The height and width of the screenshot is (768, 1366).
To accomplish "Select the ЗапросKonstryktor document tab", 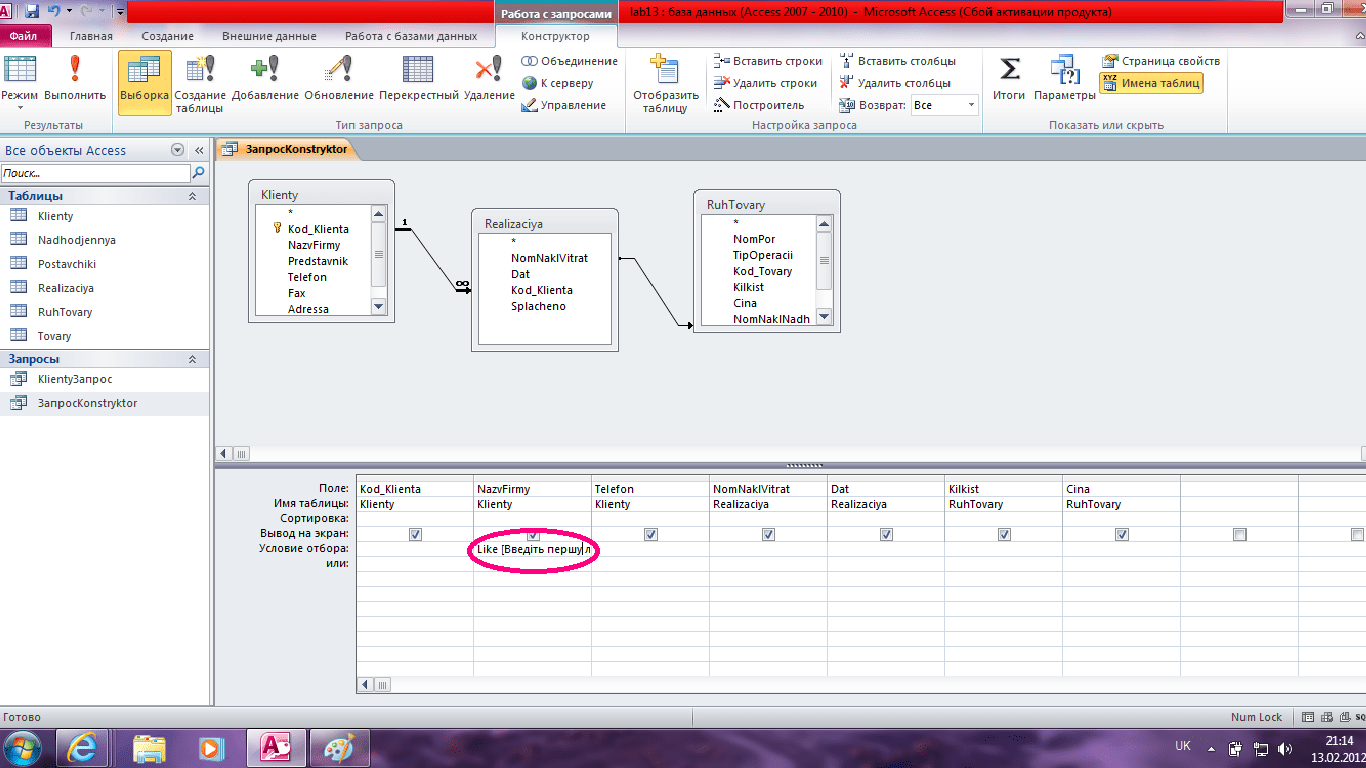I will (x=289, y=149).
